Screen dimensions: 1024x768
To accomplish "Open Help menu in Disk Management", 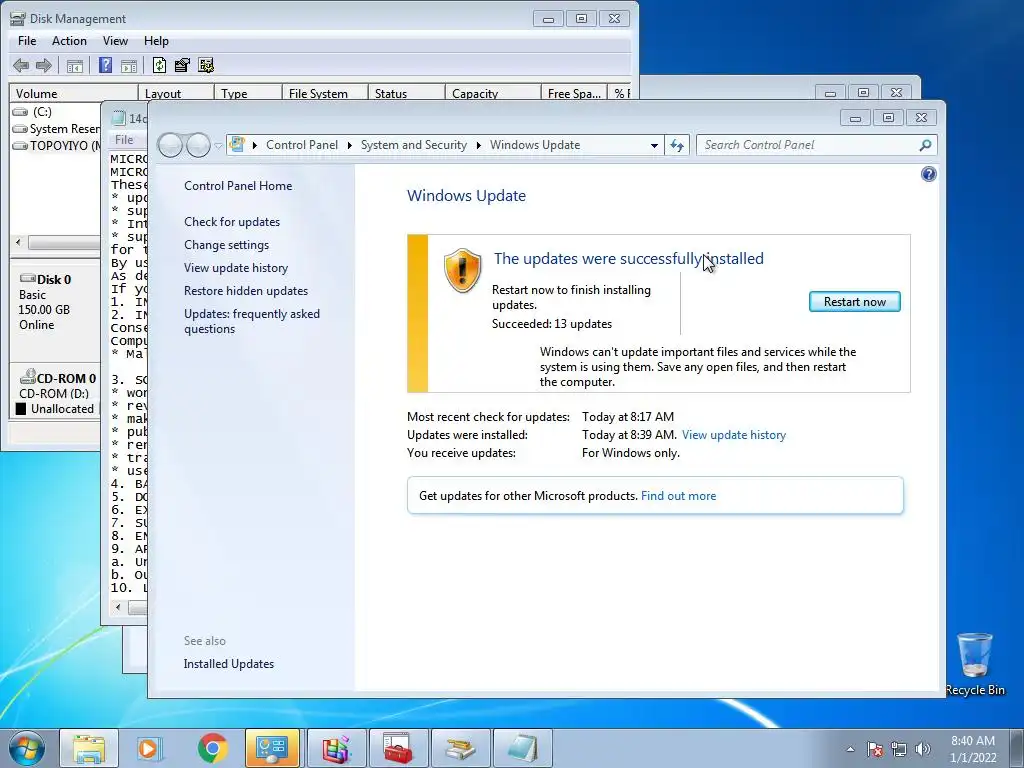I will (156, 40).
